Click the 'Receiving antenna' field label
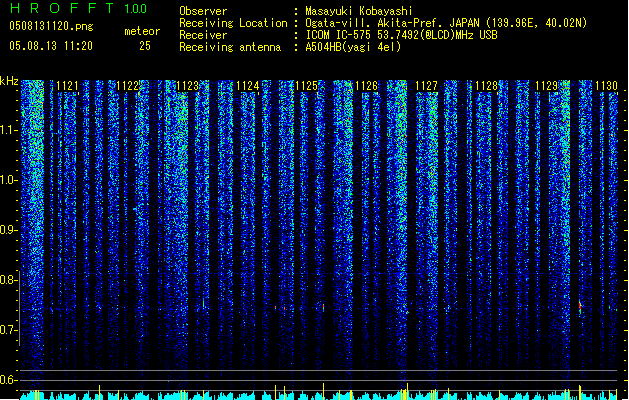629x400 pixels. (x=230, y=47)
